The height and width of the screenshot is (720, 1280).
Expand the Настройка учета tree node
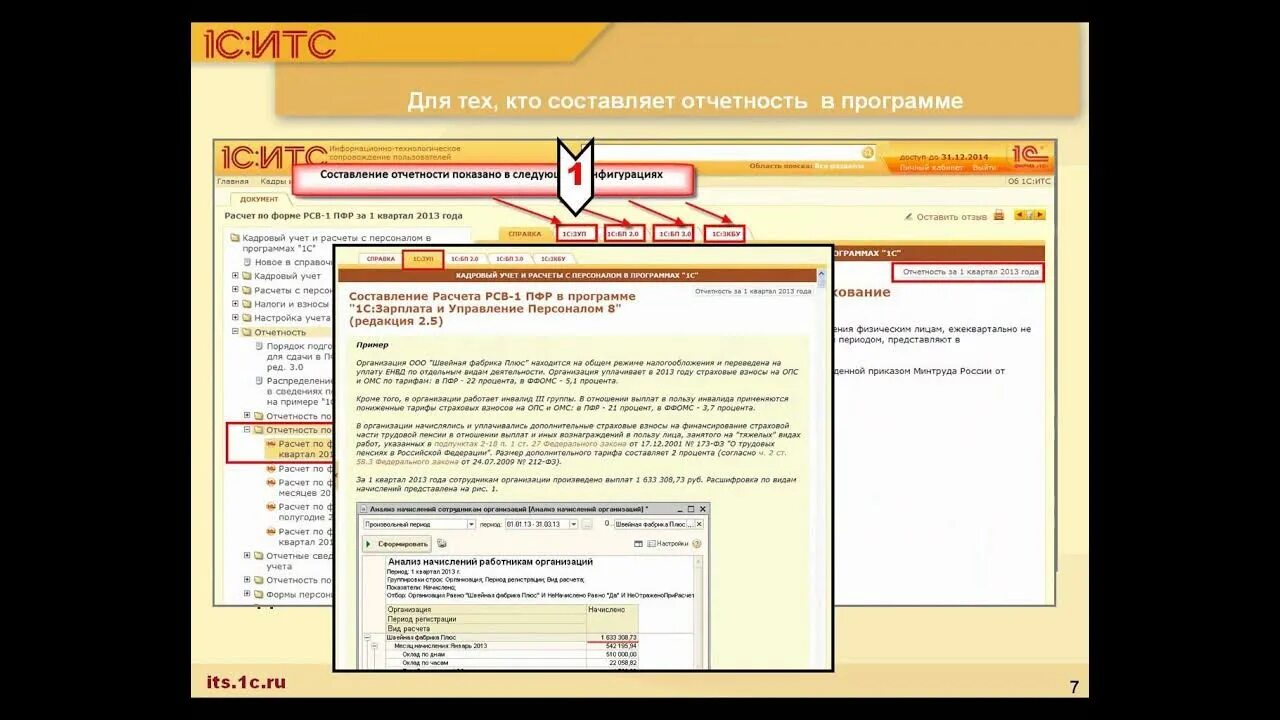[x=235, y=318]
